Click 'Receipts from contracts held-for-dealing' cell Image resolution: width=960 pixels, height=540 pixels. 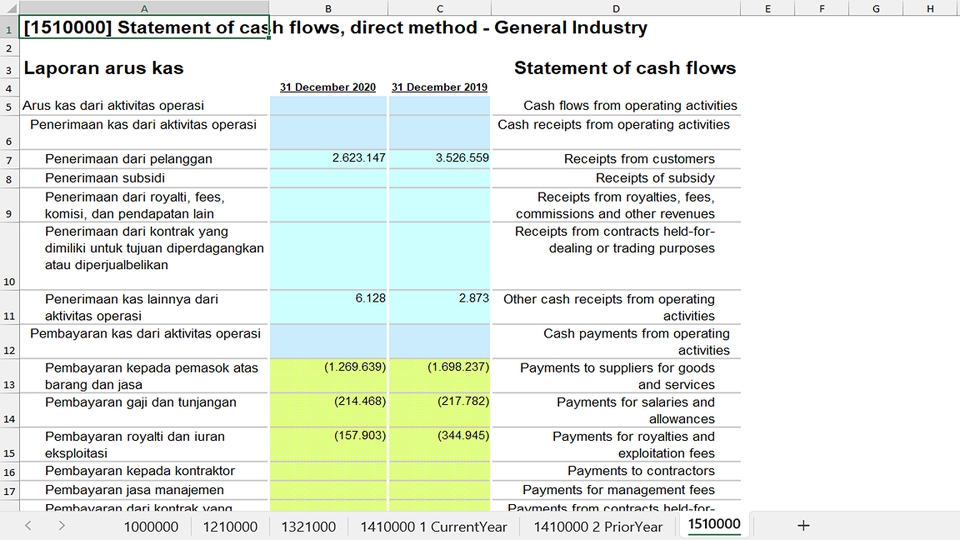point(616,256)
